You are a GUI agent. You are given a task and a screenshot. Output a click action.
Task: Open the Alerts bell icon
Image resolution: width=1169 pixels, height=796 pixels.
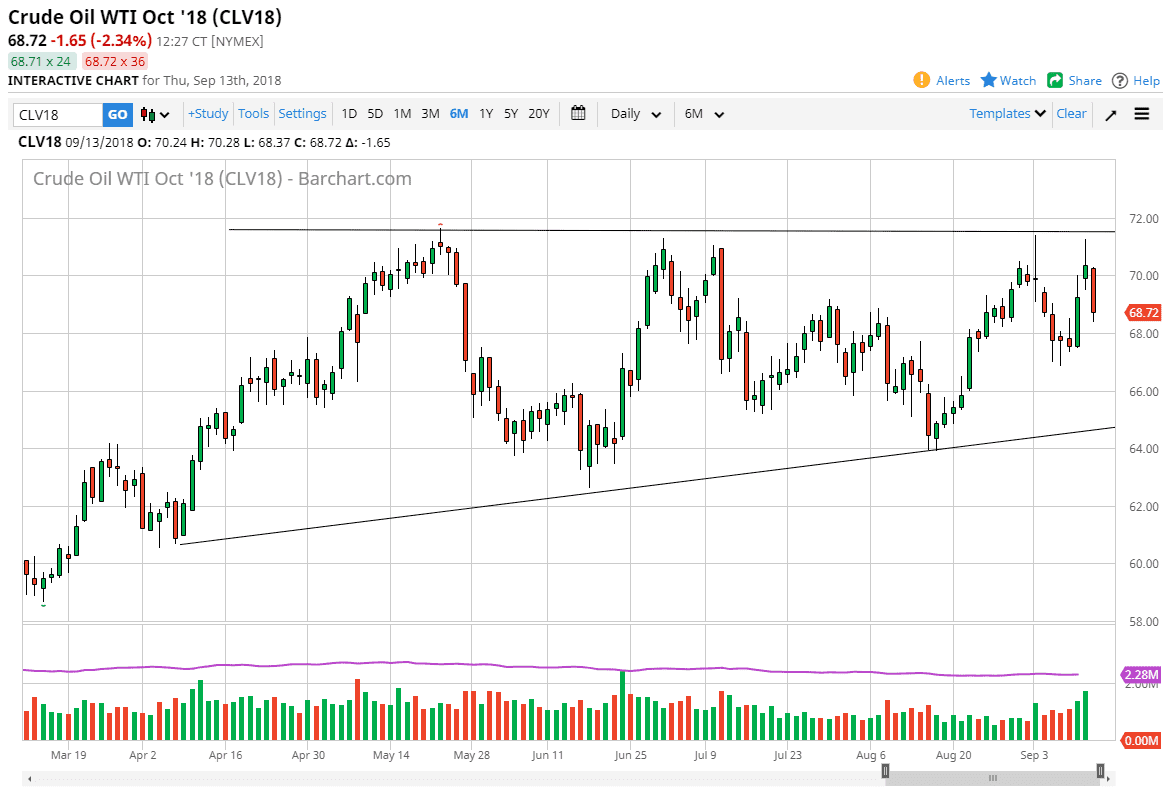921,80
